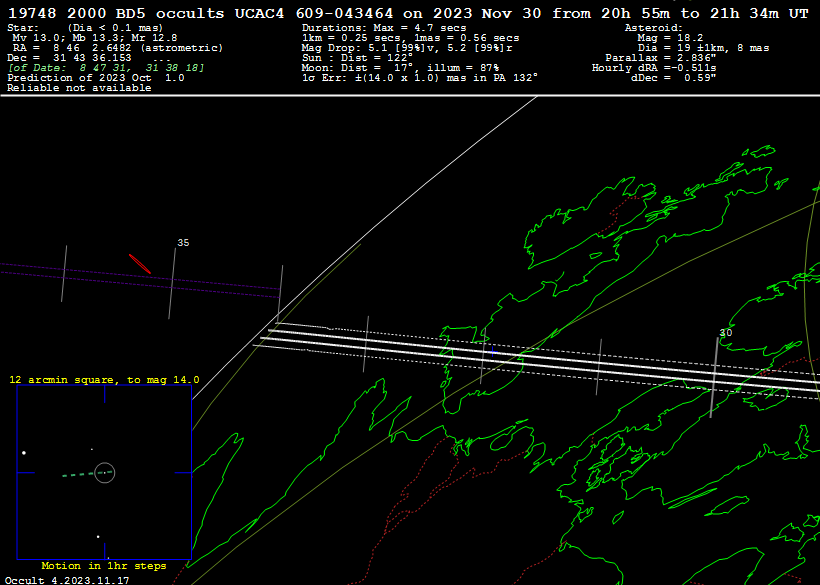Click the green 'of Date' coordinates line
The height and width of the screenshot is (585, 820).
106,68
